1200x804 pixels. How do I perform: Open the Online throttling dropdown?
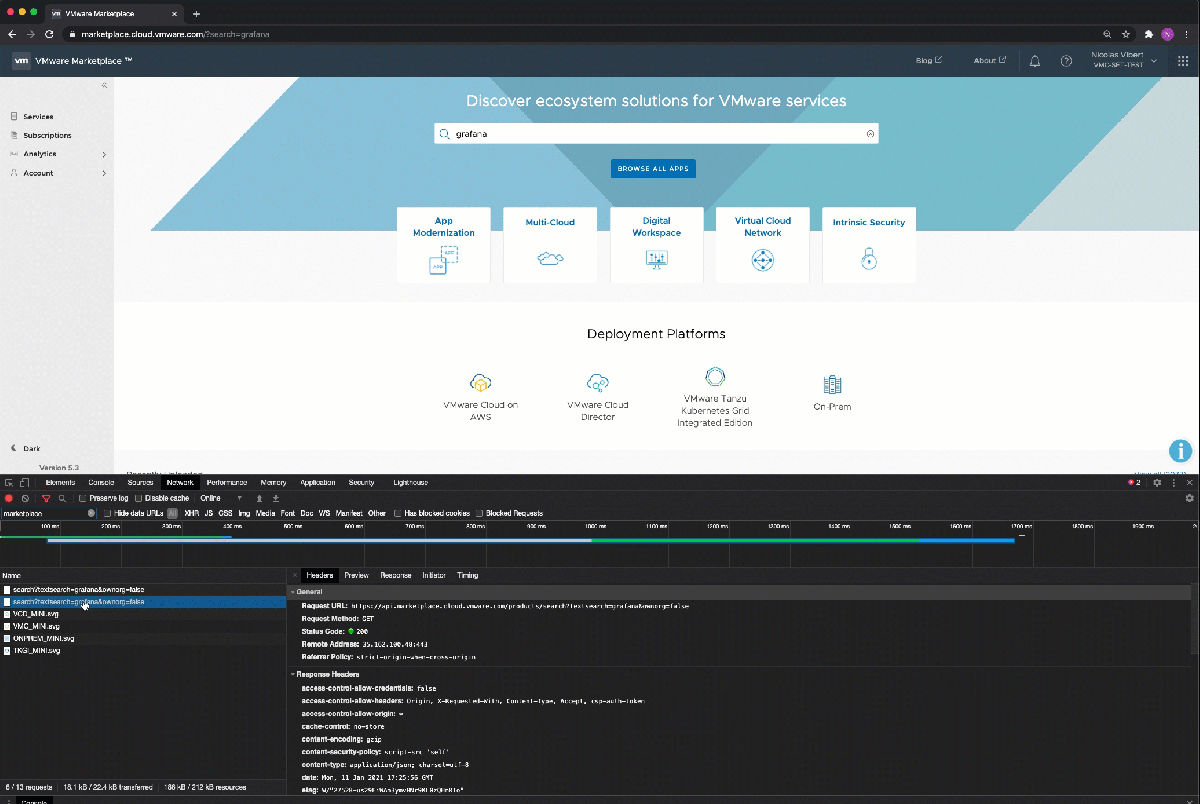click(x=221, y=498)
